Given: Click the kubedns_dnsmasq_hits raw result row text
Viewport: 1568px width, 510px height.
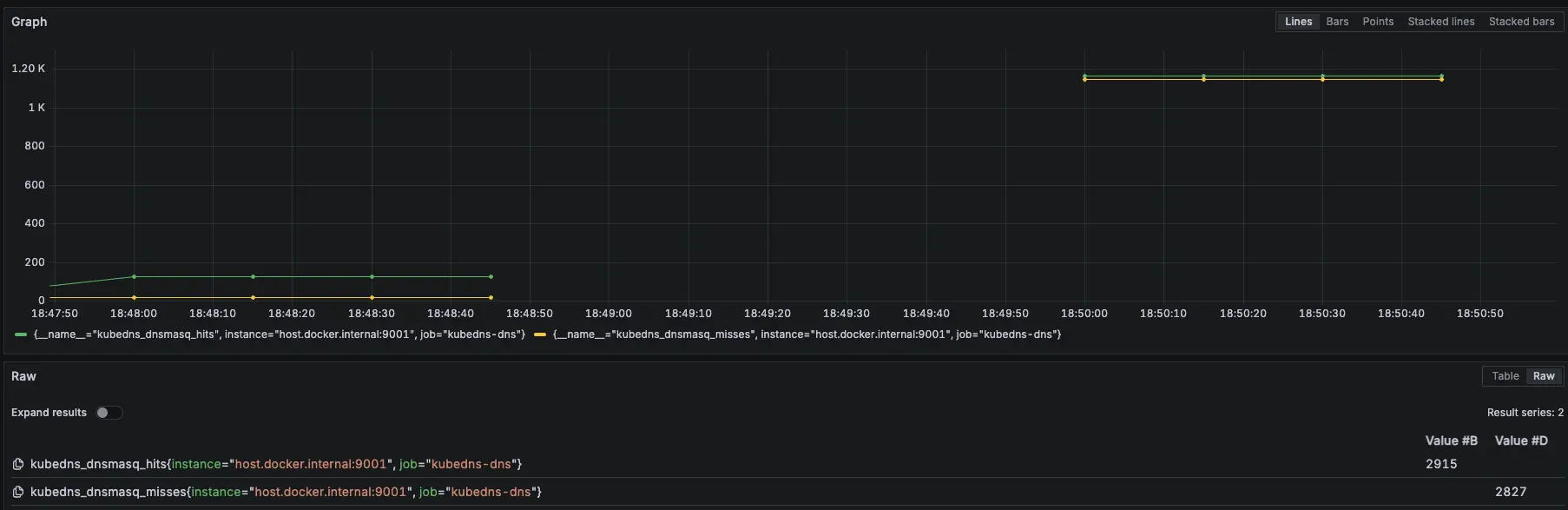Looking at the screenshot, I should point(276,464).
